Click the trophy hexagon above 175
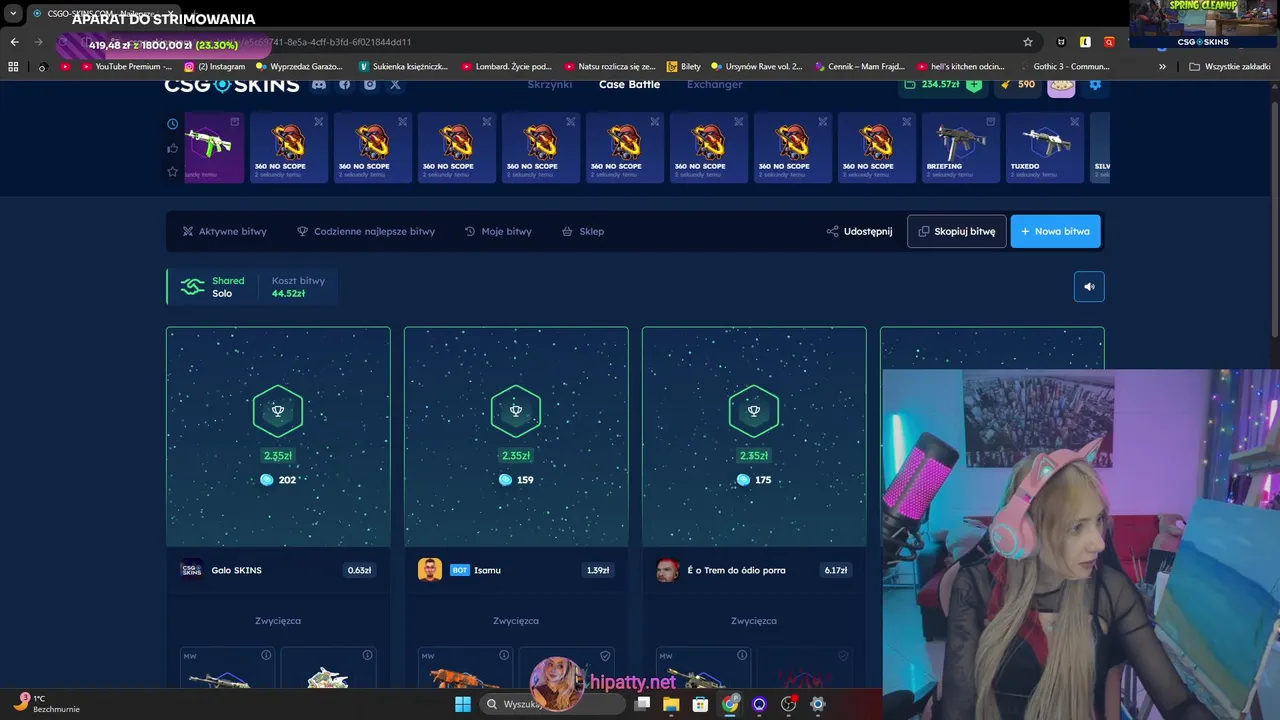 (754, 411)
